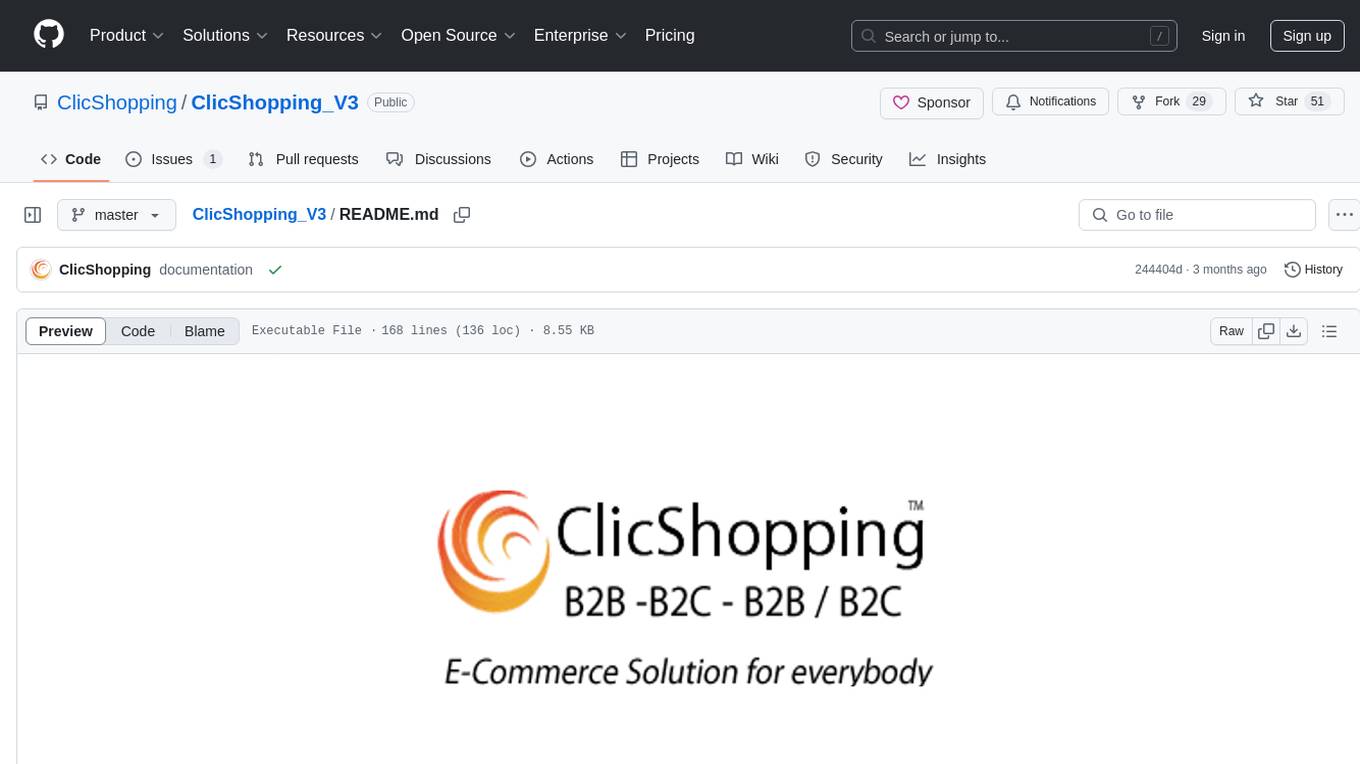View the 29 forks count
Image resolution: width=1360 pixels, height=764 pixels.
pos(1199,102)
